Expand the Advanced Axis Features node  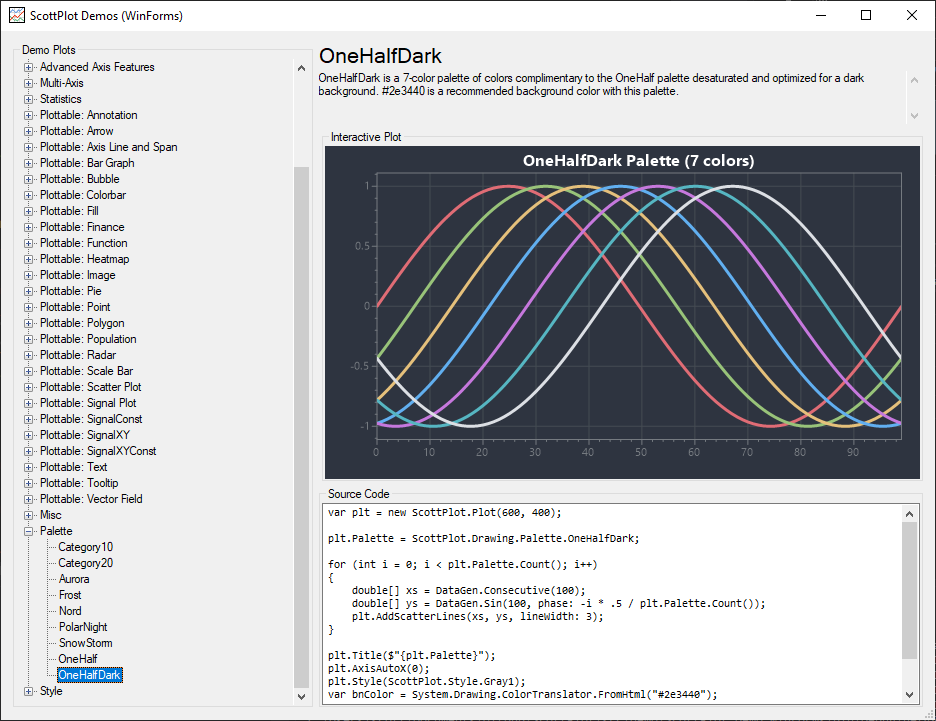pyautogui.click(x=28, y=67)
